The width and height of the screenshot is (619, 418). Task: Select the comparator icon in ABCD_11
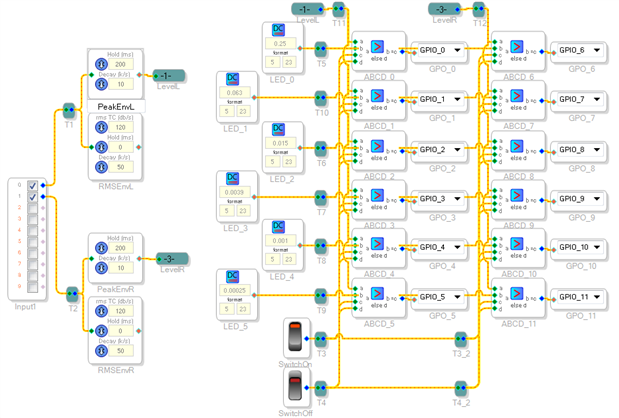517,294
